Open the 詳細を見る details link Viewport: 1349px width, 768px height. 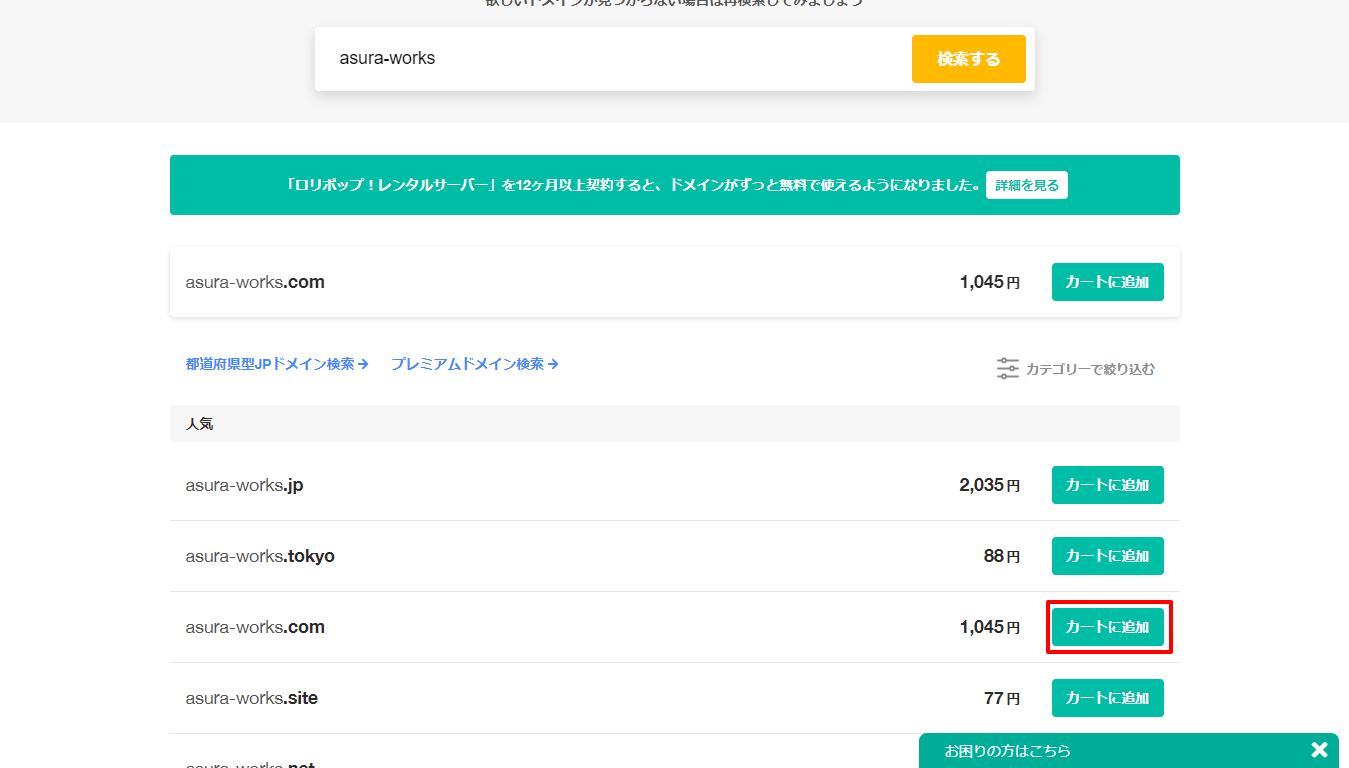1026,185
